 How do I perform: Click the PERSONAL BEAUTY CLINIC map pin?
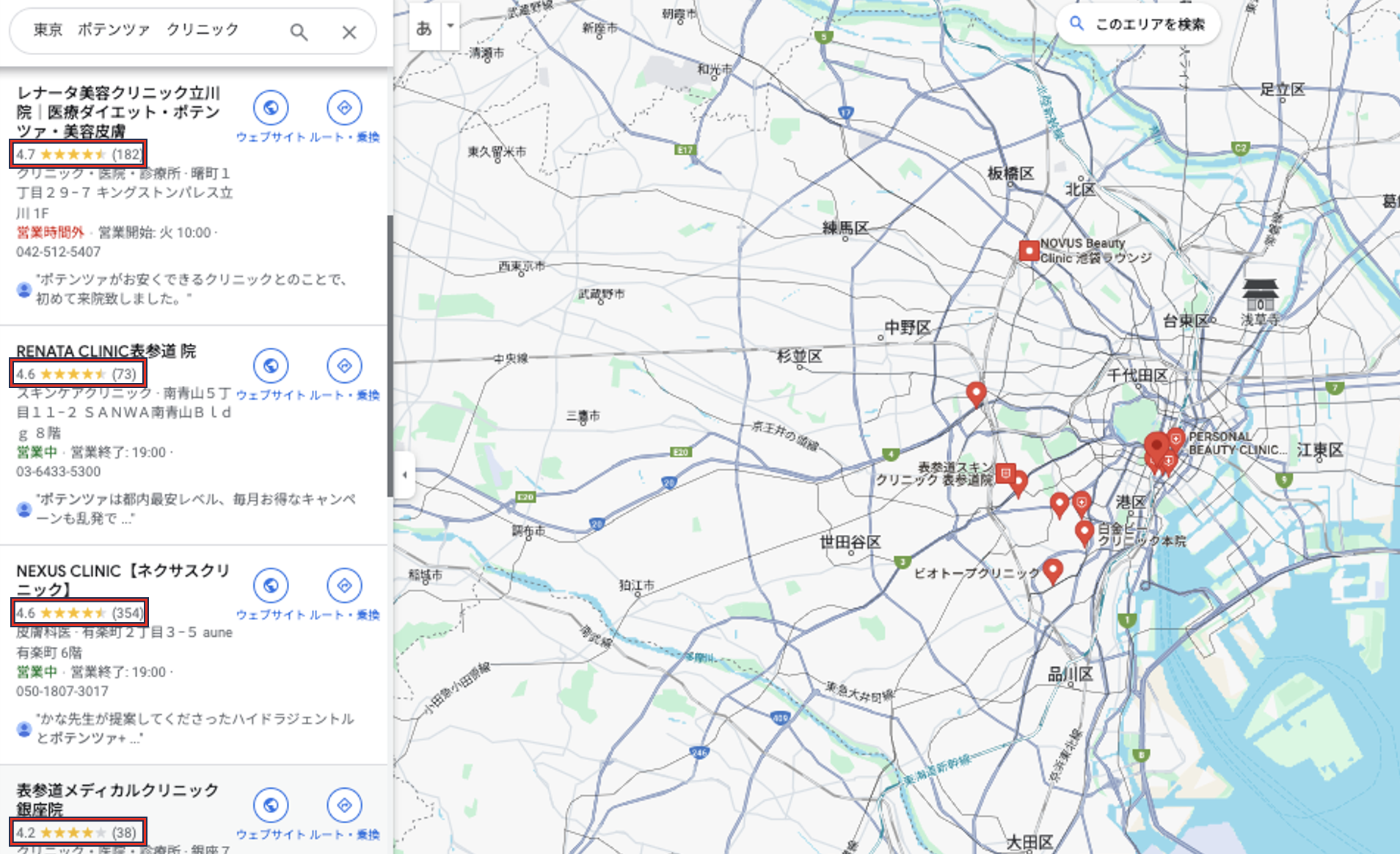point(1175,439)
